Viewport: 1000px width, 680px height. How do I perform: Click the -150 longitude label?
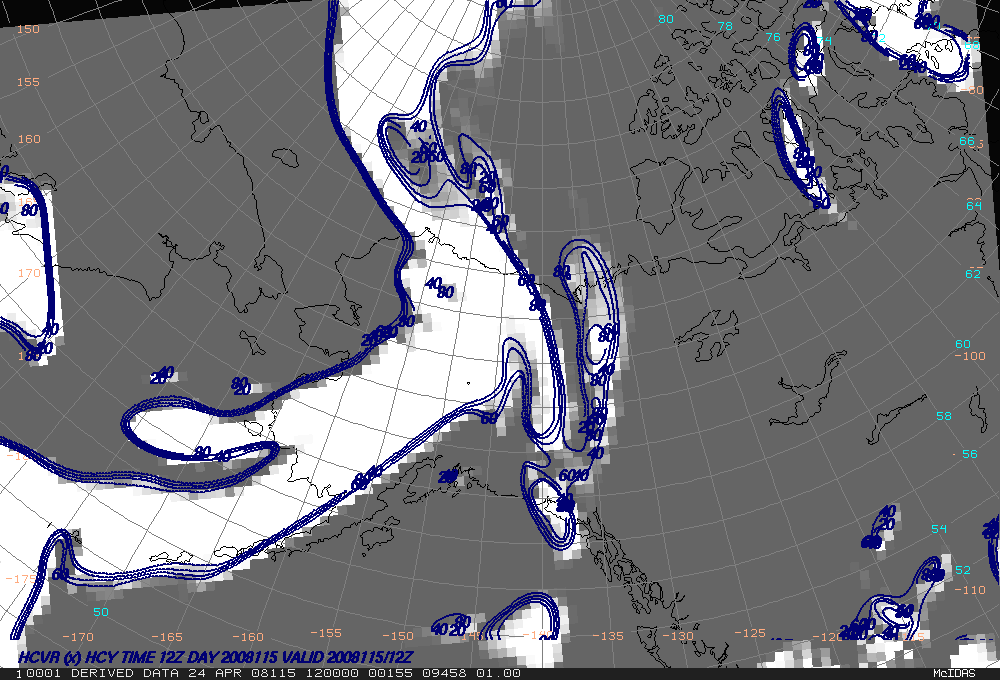pyautogui.click(x=398, y=635)
